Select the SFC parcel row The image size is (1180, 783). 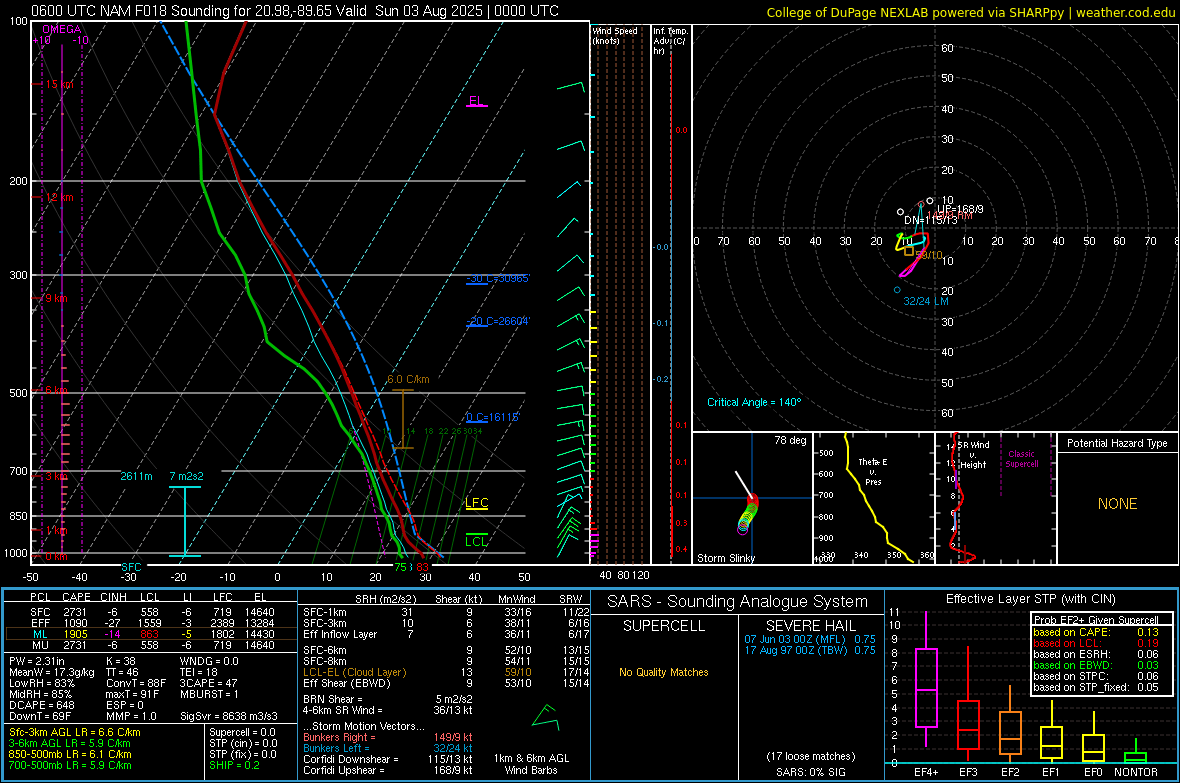[x=151, y=612]
